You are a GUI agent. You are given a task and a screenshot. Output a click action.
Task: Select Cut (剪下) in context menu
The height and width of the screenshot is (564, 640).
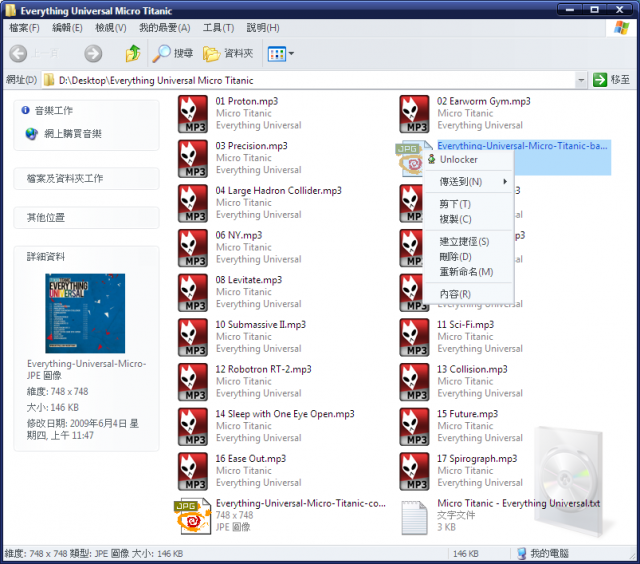pos(468,204)
